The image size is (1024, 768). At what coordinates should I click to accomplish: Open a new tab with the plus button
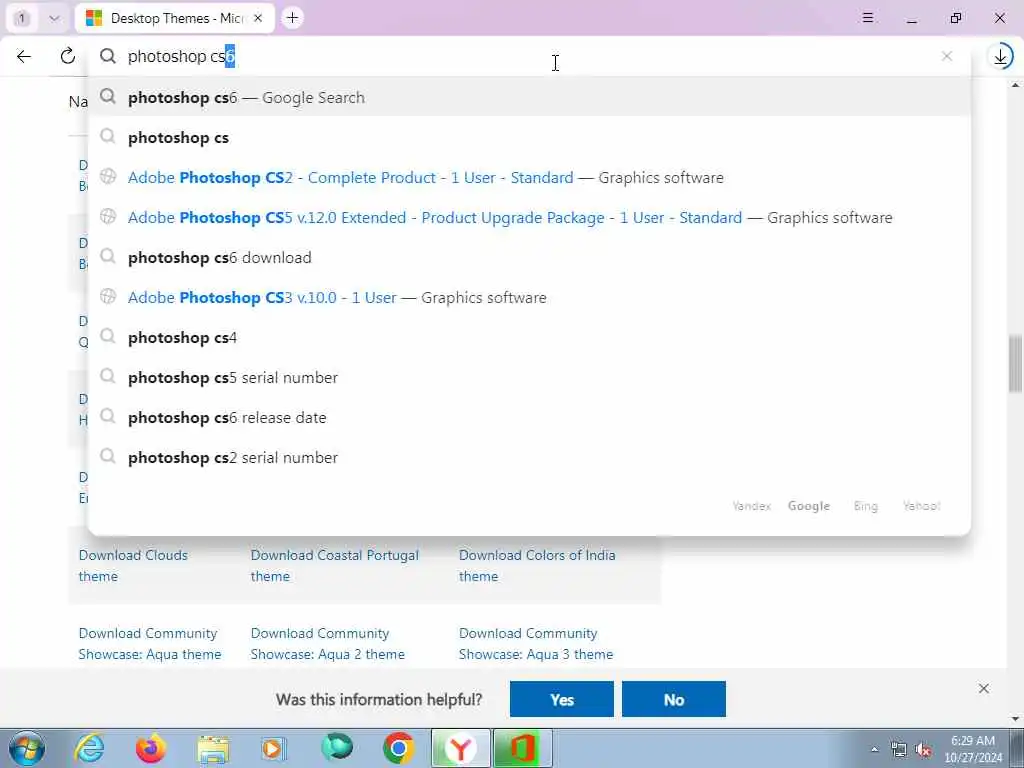293,18
